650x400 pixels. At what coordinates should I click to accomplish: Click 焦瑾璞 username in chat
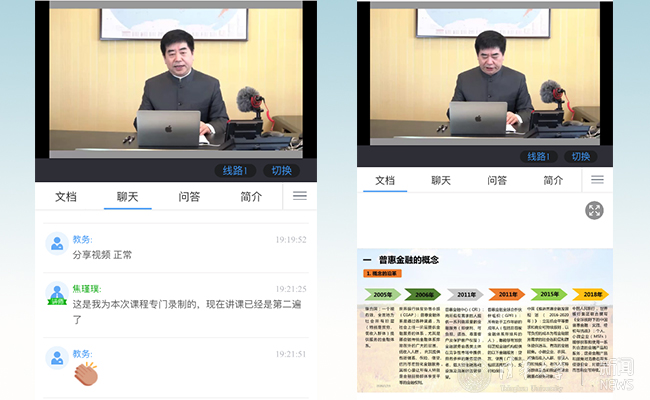point(88,288)
